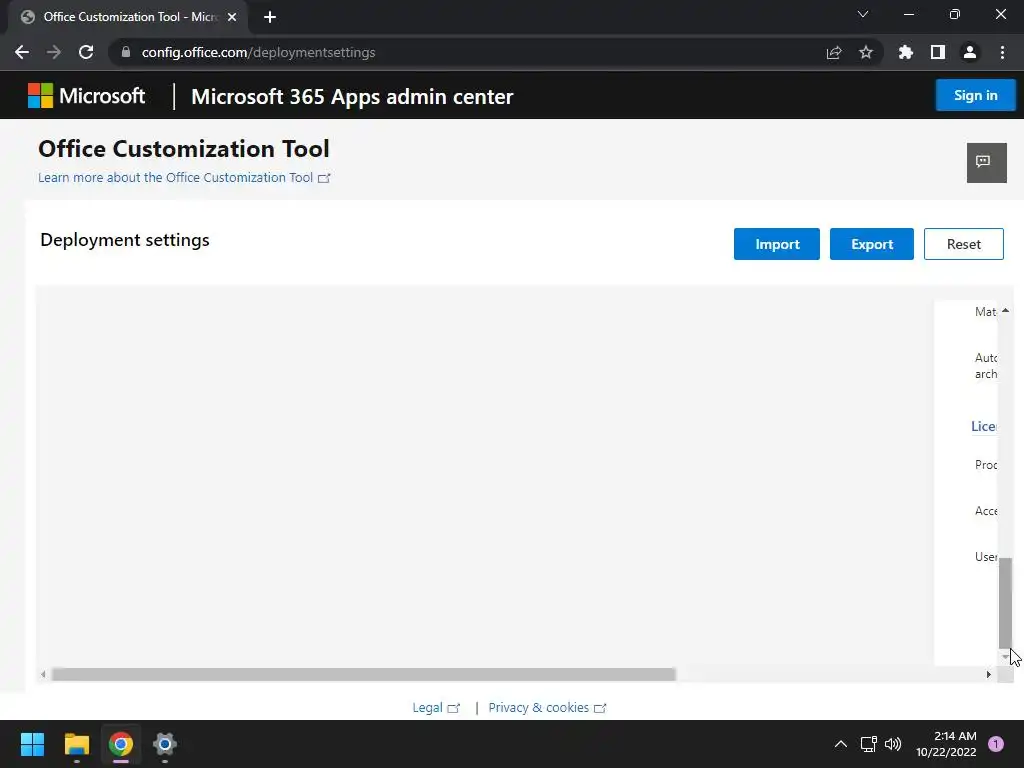This screenshot has height=768, width=1024.
Task: Reload the page with refresh icon
Action: (86, 52)
